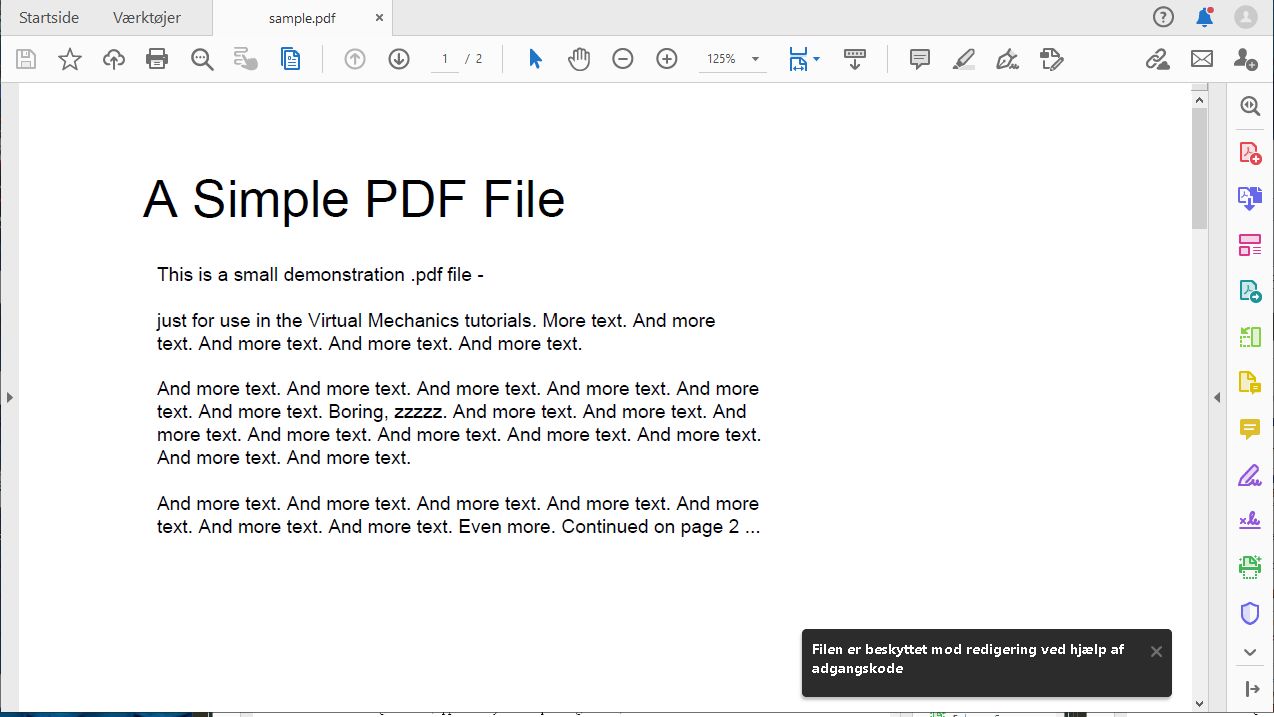Go to previous page arrow
Viewport: 1274px width, 717px height.
355,59
